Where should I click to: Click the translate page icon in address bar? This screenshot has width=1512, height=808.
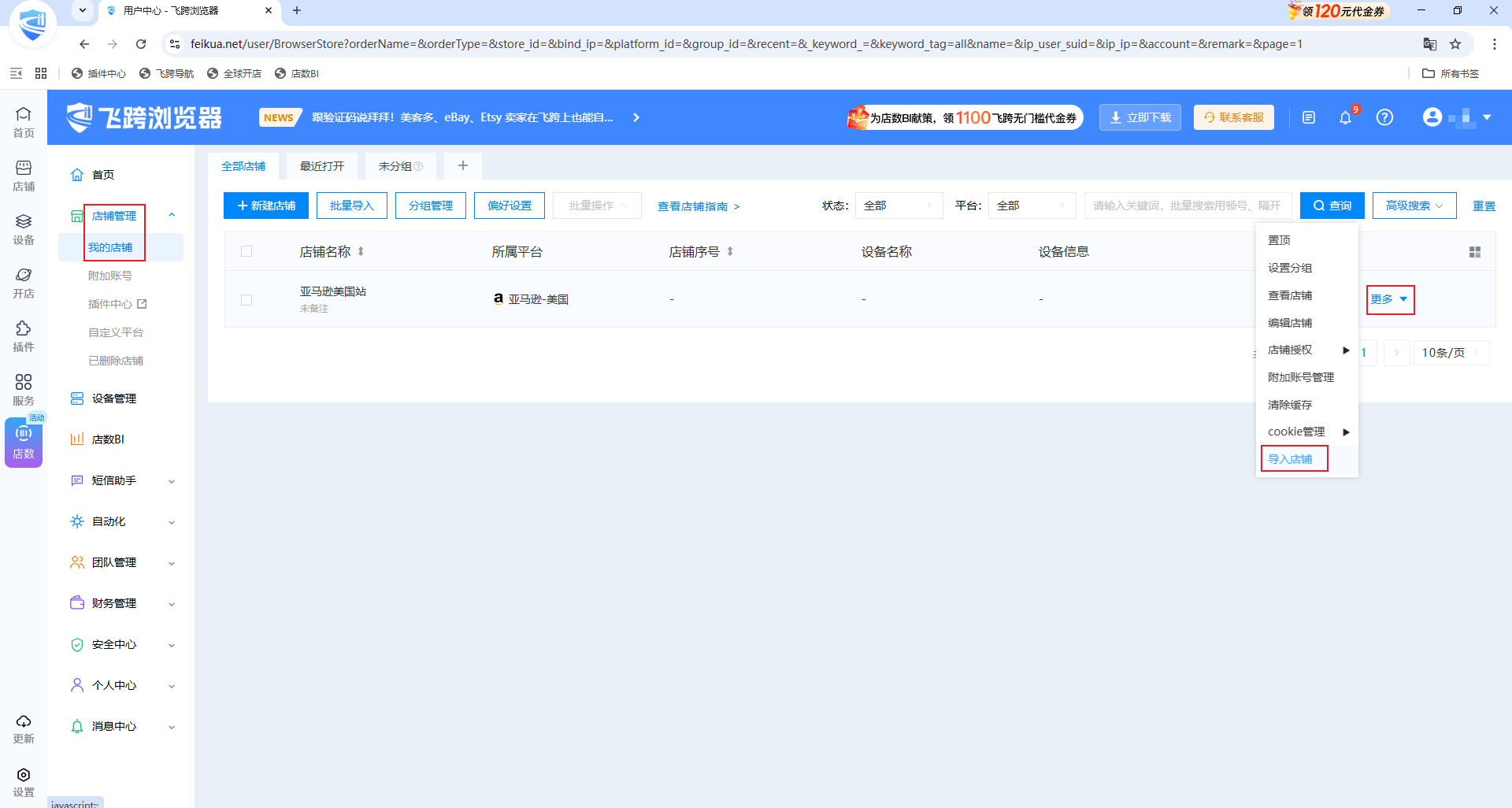click(x=1430, y=44)
